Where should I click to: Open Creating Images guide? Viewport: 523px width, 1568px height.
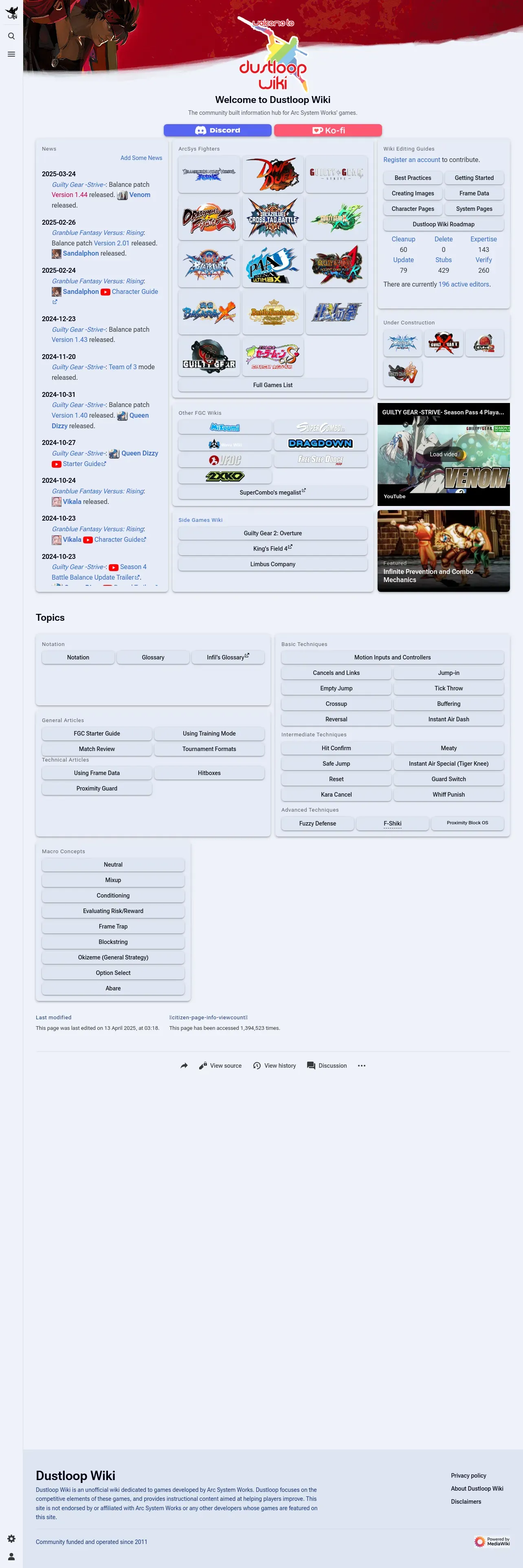tap(413, 193)
